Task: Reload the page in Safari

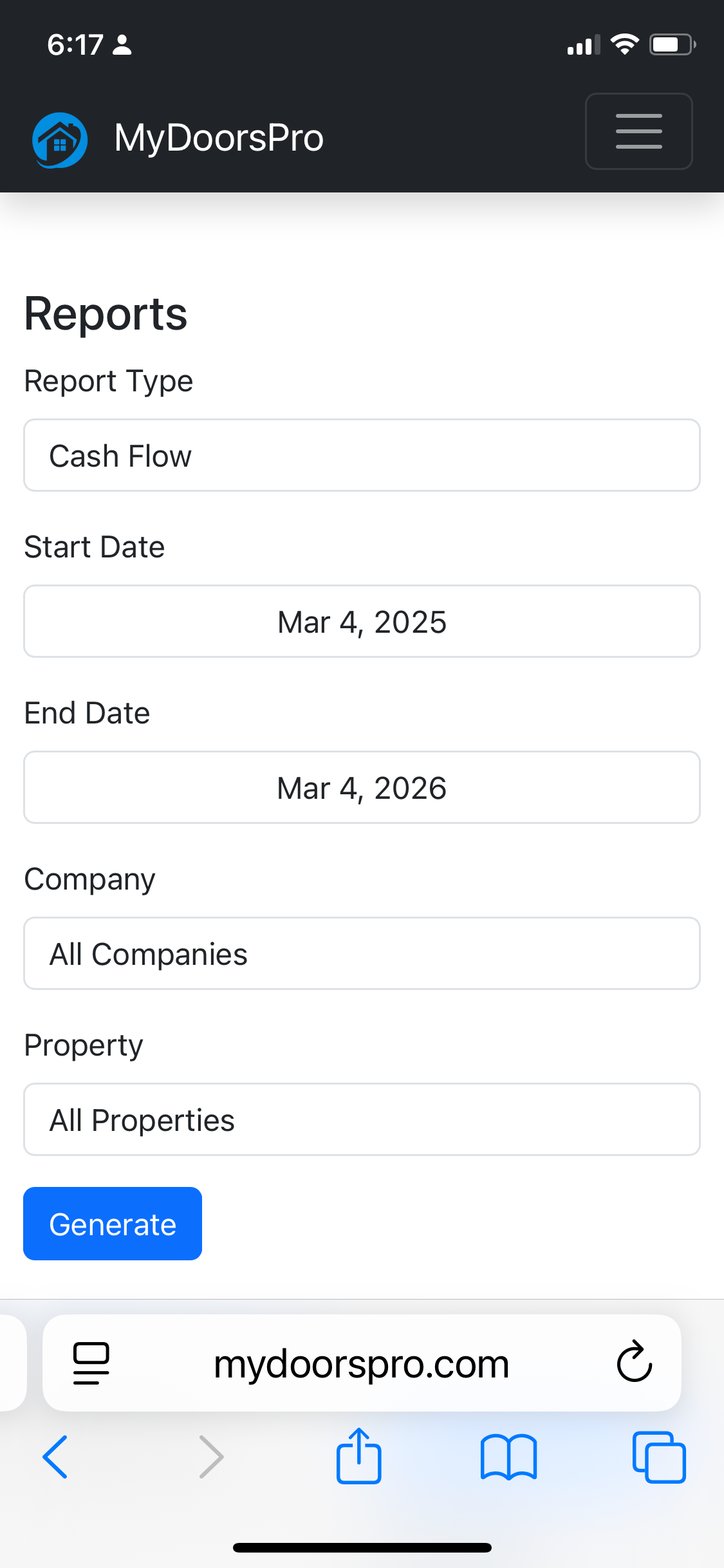Action: (x=635, y=1361)
